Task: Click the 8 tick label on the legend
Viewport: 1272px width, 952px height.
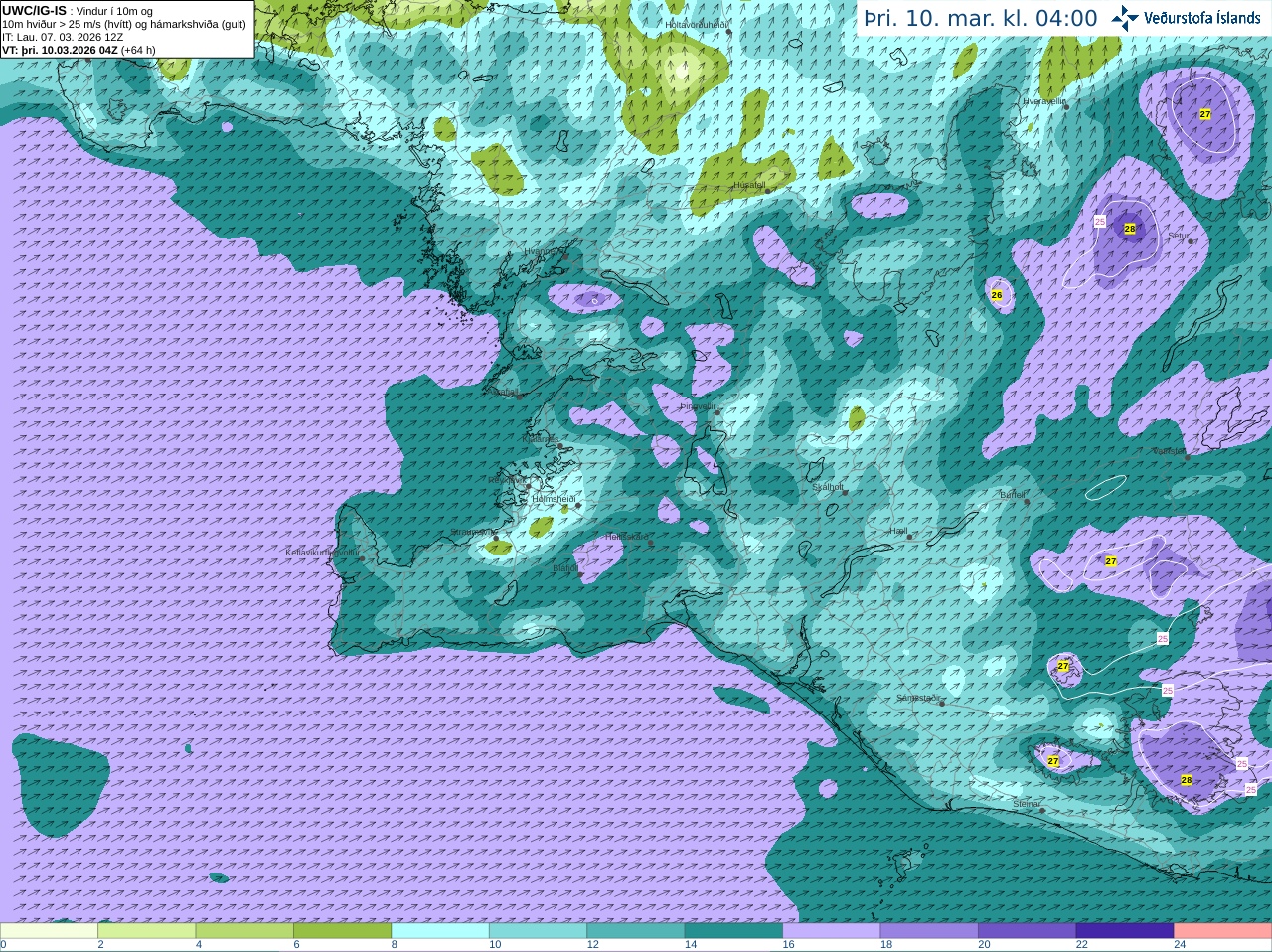Action: 395,945
